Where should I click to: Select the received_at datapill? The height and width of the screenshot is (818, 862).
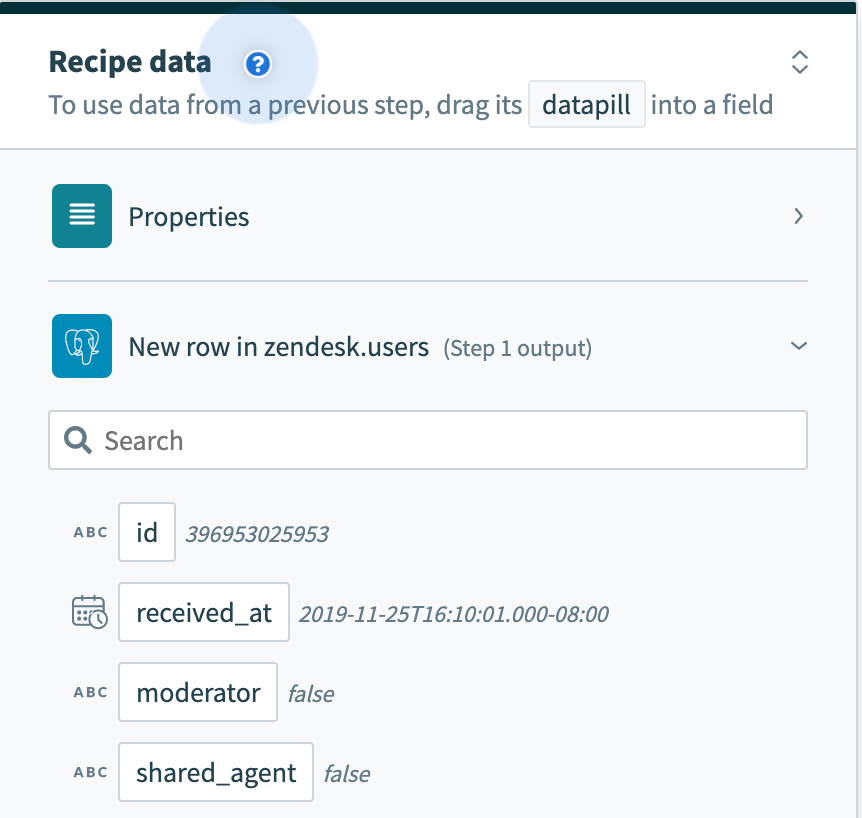coord(204,612)
